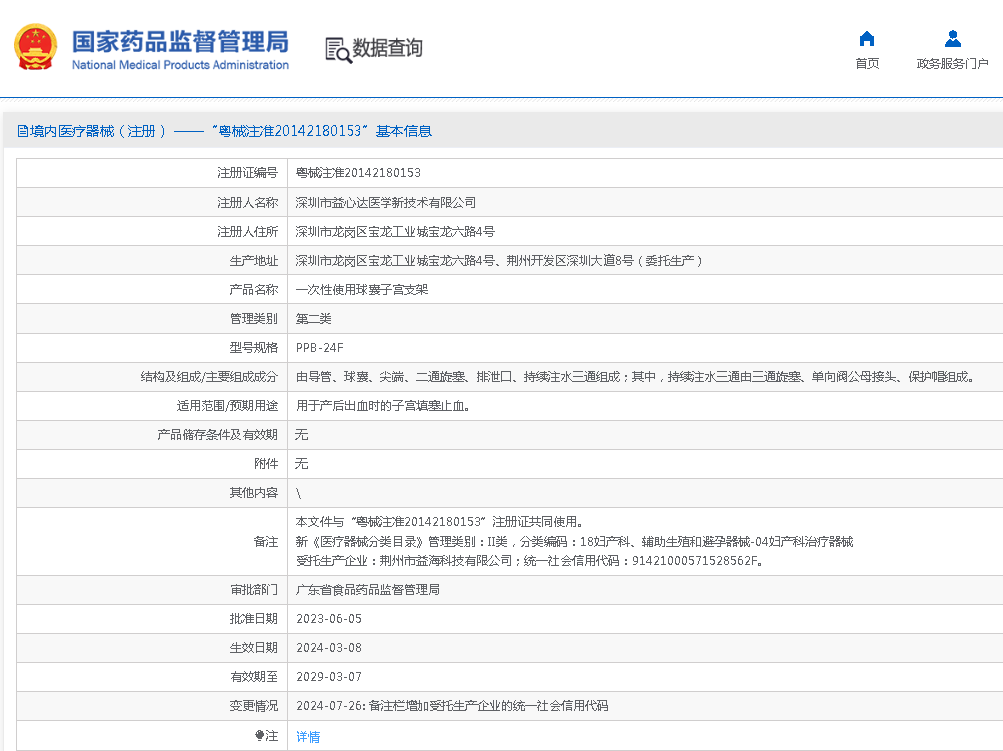Click the 变更情况 label
The image size is (1003, 751).
coord(254,706)
